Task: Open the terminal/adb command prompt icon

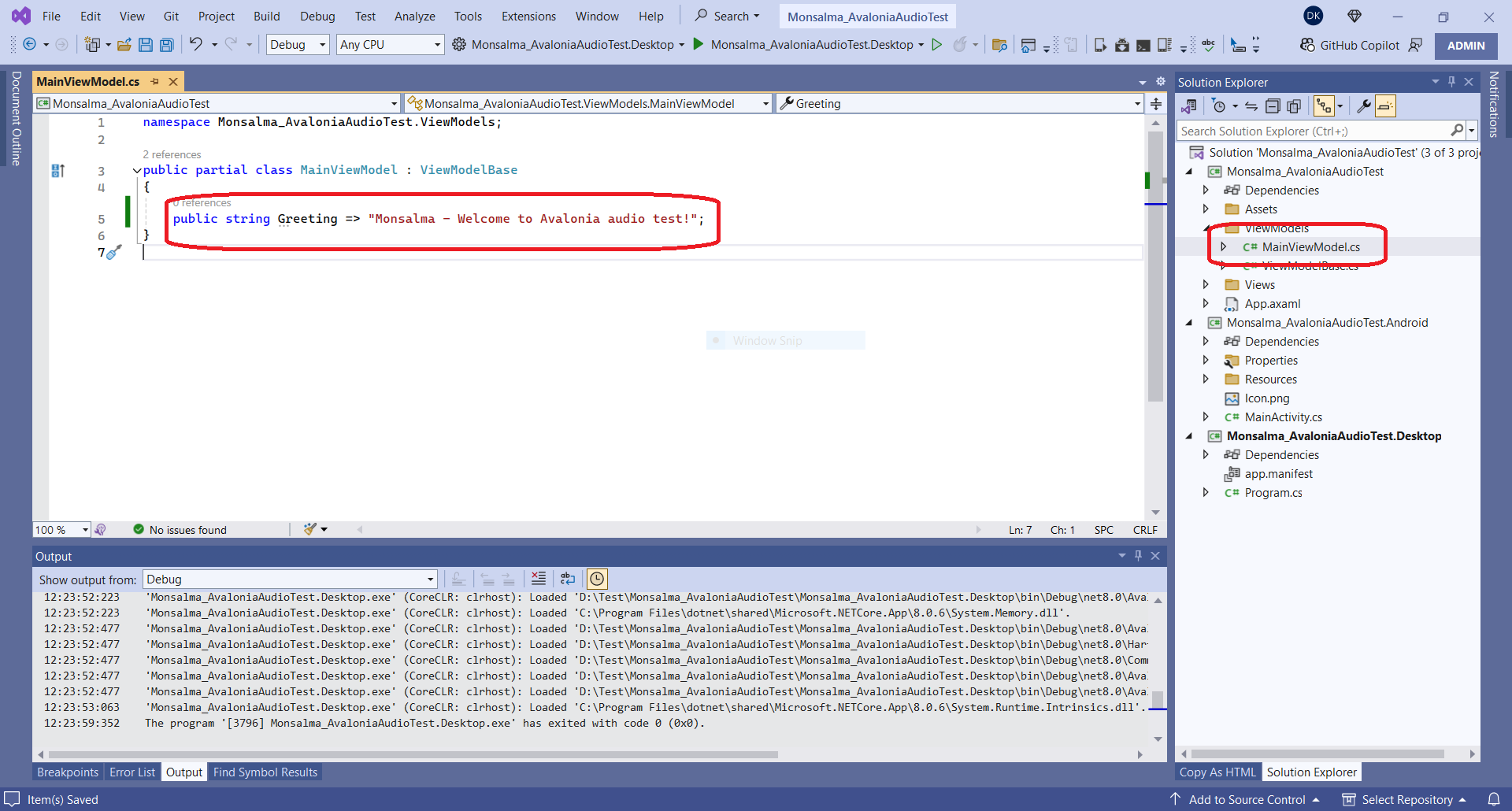Action: tap(1143, 45)
